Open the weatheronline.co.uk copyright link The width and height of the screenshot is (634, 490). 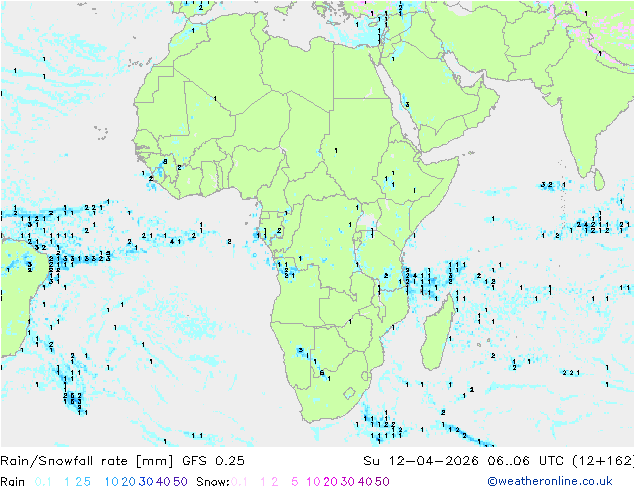549,481
